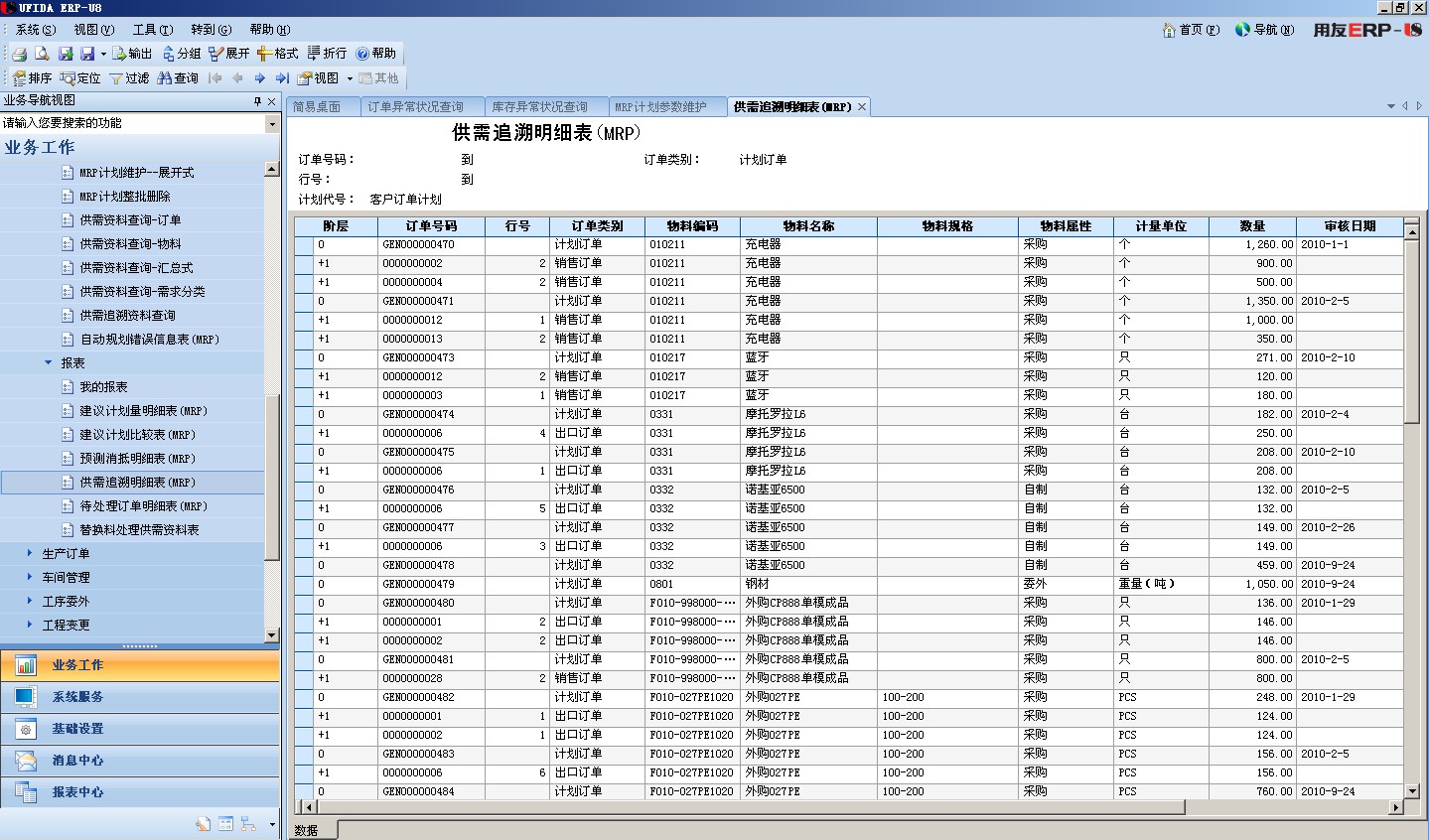Viewport: 1429px width, 840px height.
Task: Pin the 业务导航视图 panel
Action: coord(257,101)
